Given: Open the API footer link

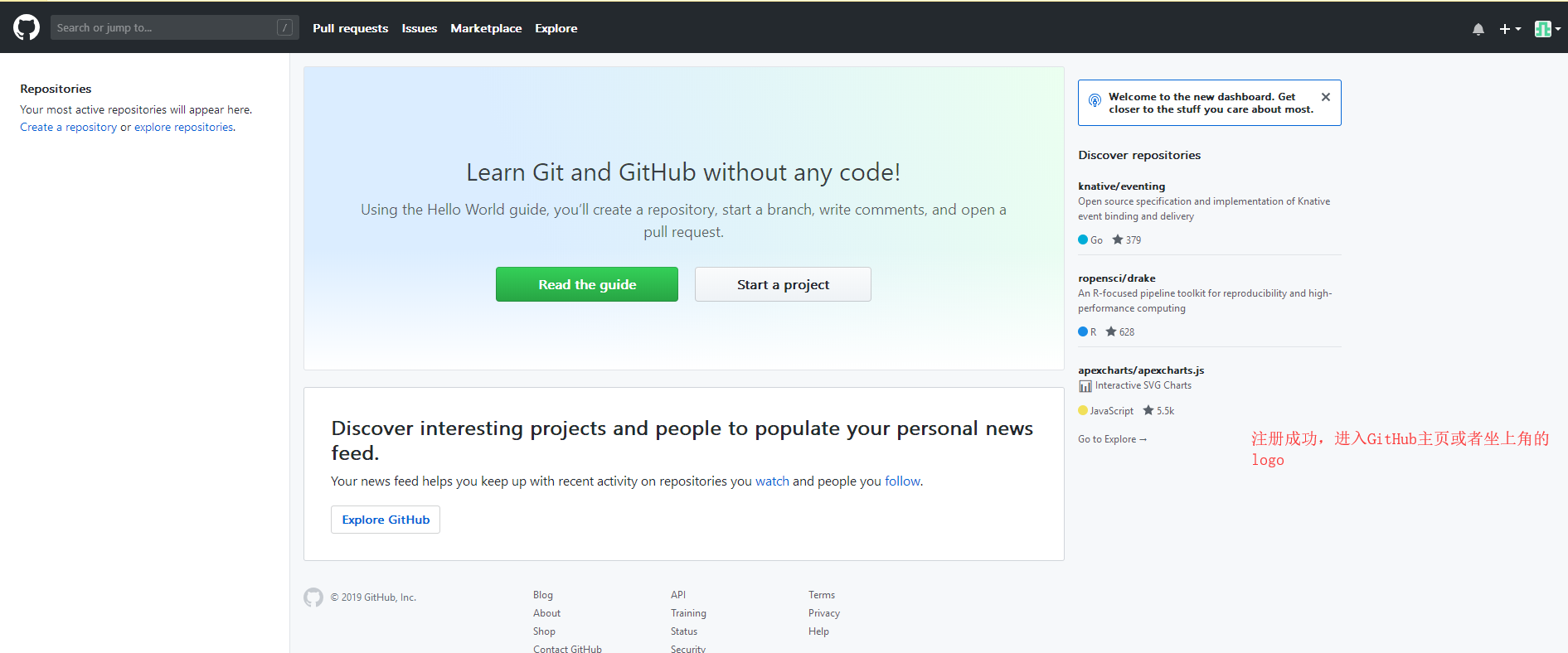Looking at the screenshot, I should pyautogui.click(x=678, y=595).
